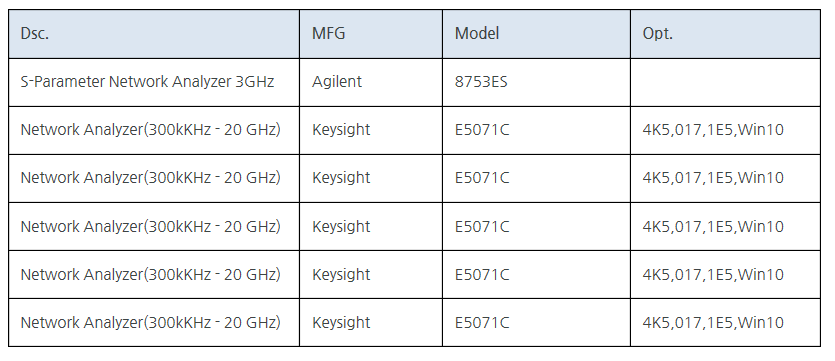Image resolution: width=835 pixels, height=361 pixels.
Task: Select the first E5071C model cell
Action: click(x=536, y=130)
